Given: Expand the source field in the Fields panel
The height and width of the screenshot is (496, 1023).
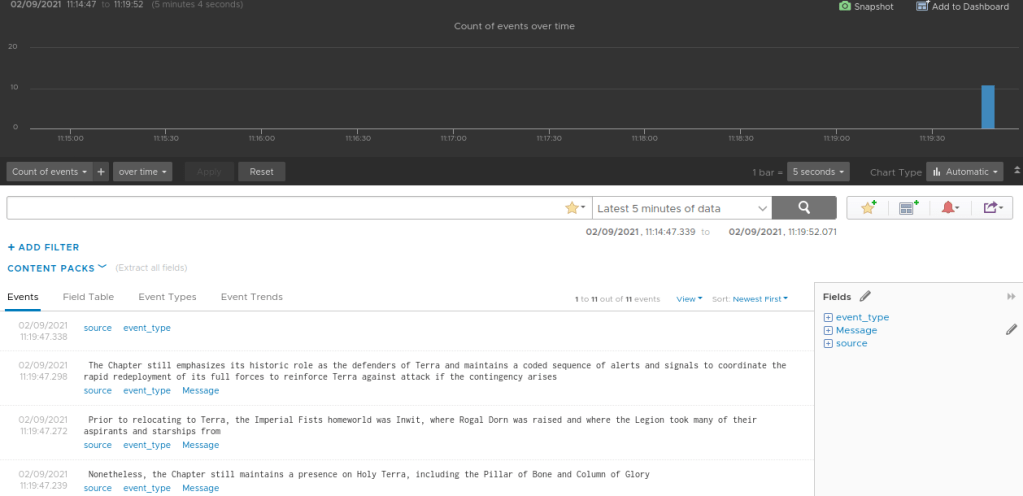Looking at the screenshot, I should [828, 343].
